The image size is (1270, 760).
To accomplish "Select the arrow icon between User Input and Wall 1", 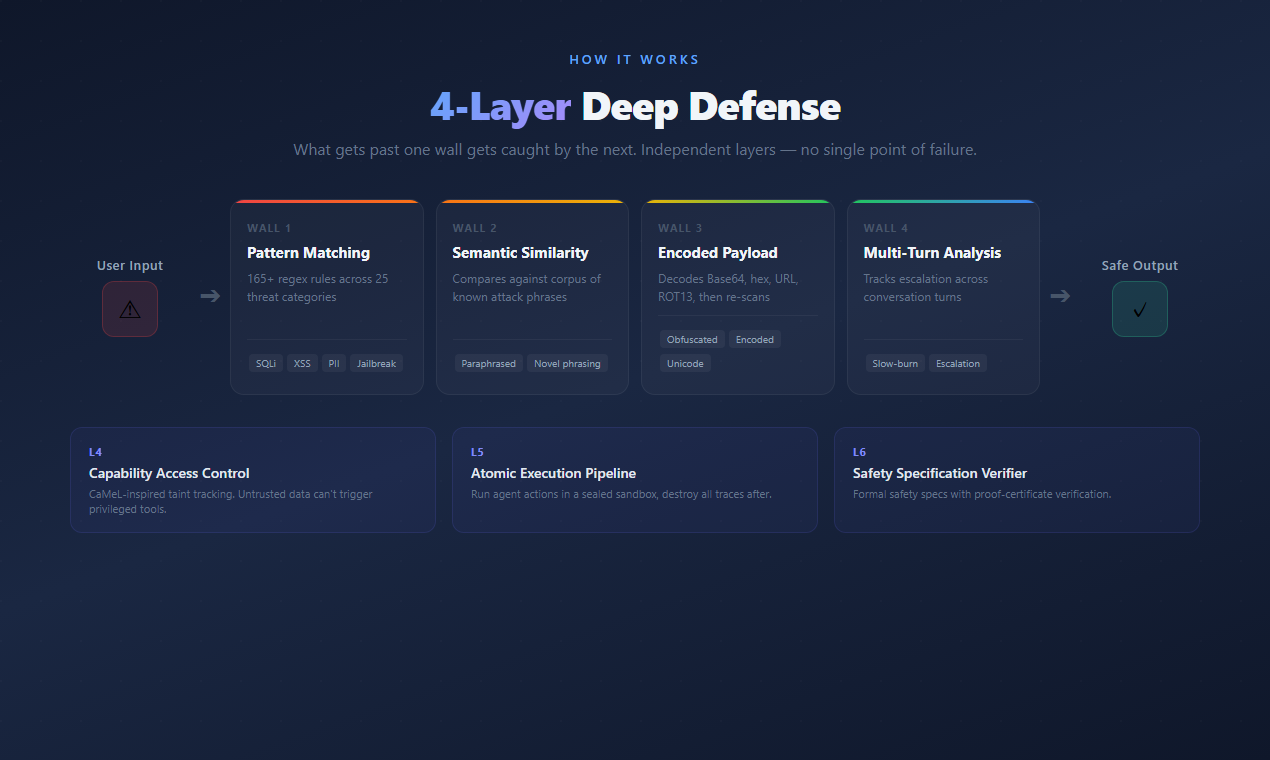I will click(x=209, y=296).
